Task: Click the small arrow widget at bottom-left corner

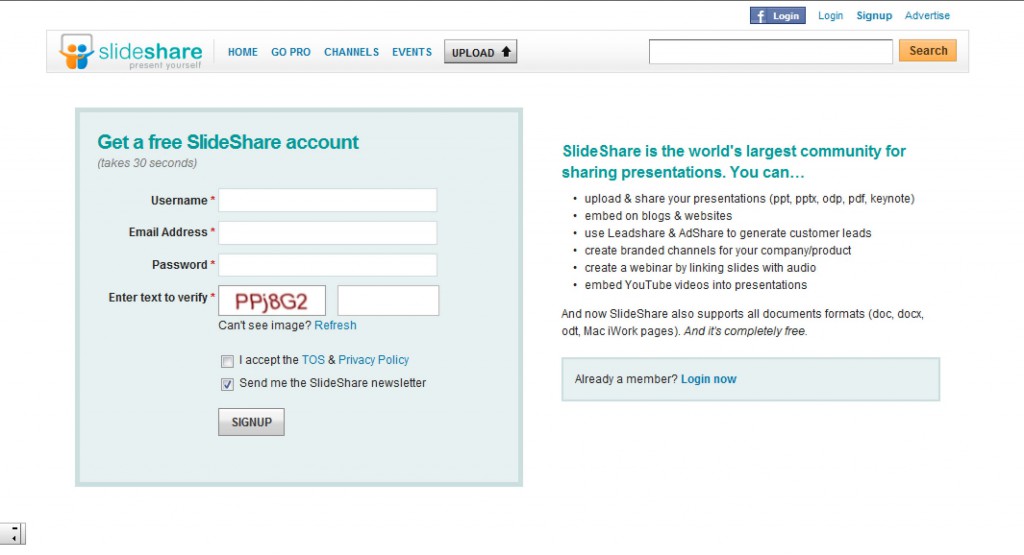Action: click(13, 533)
